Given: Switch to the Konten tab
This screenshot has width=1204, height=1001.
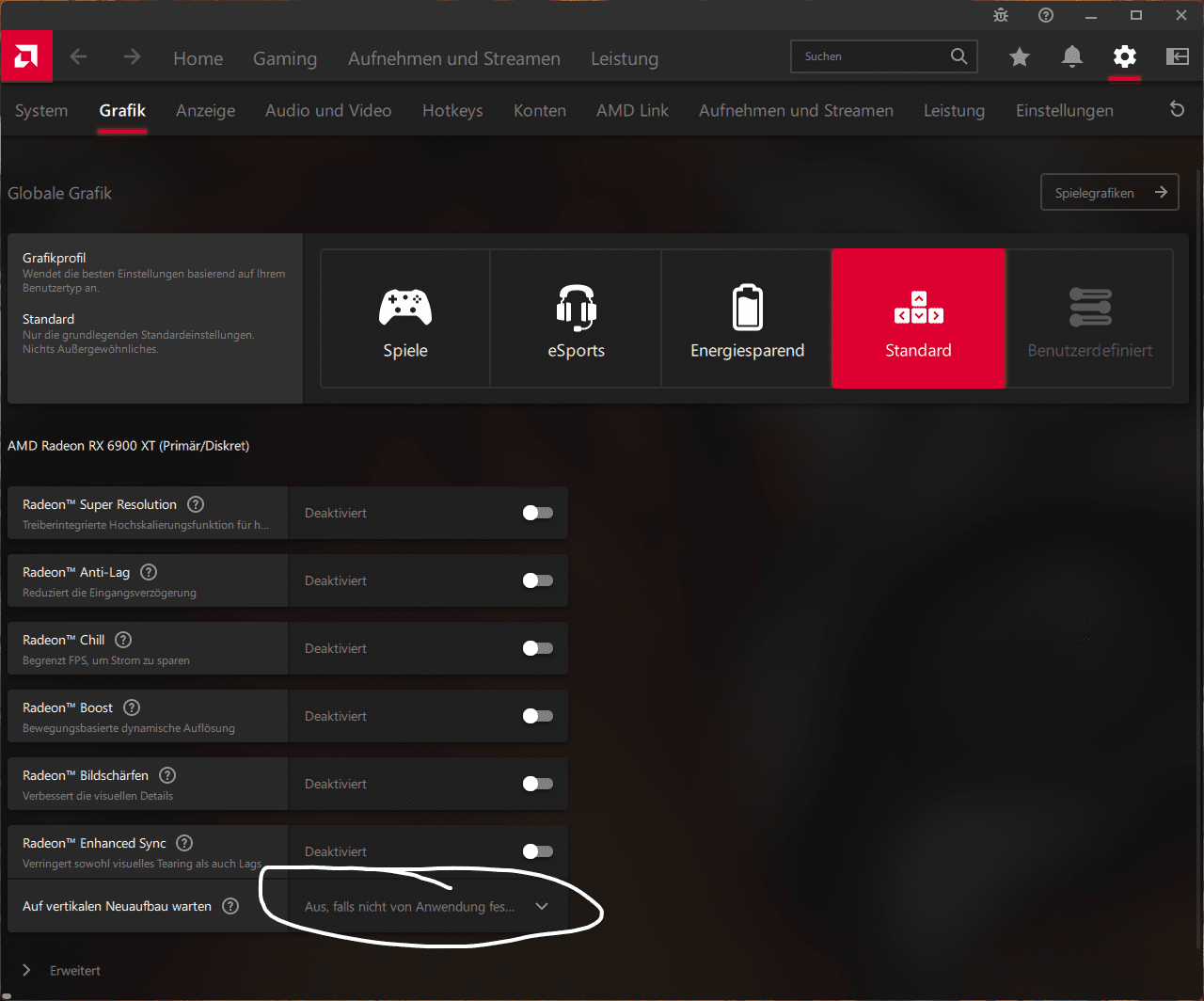Looking at the screenshot, I should point(540,111).
